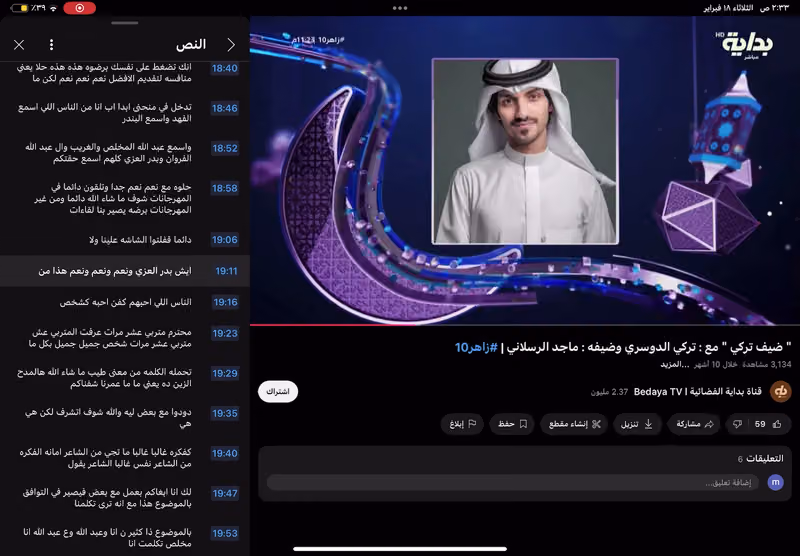
Task: Open the التعليقات comments section header
Action: coord(760,459)
